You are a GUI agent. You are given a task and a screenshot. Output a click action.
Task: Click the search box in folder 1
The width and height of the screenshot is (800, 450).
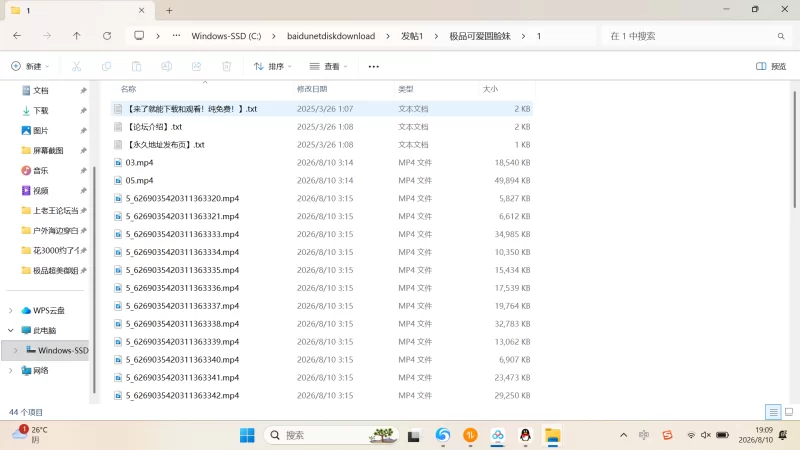[x=695, y=36]
